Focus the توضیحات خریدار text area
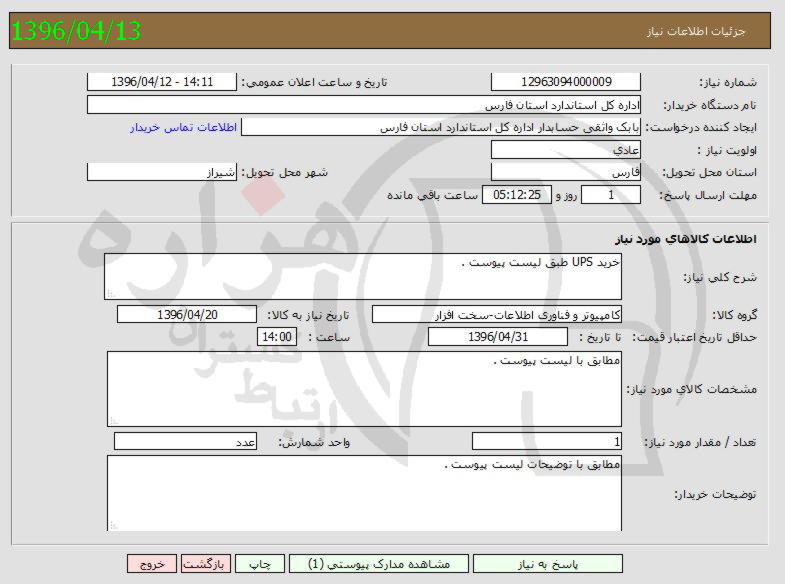The image size is (785, 584). [363, 494]
